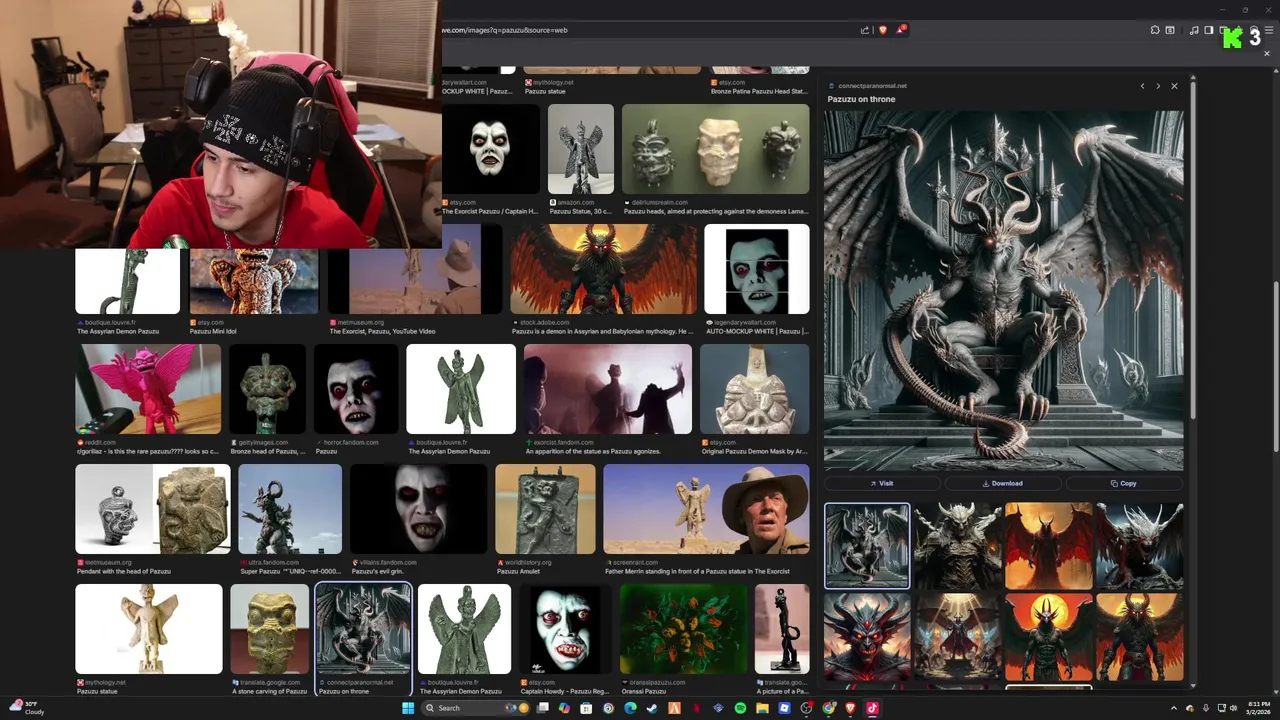Open the Super Pazuzu image from ultra.fandom.com
Screen dimensions: 1280x720
(x=290, y=509)
